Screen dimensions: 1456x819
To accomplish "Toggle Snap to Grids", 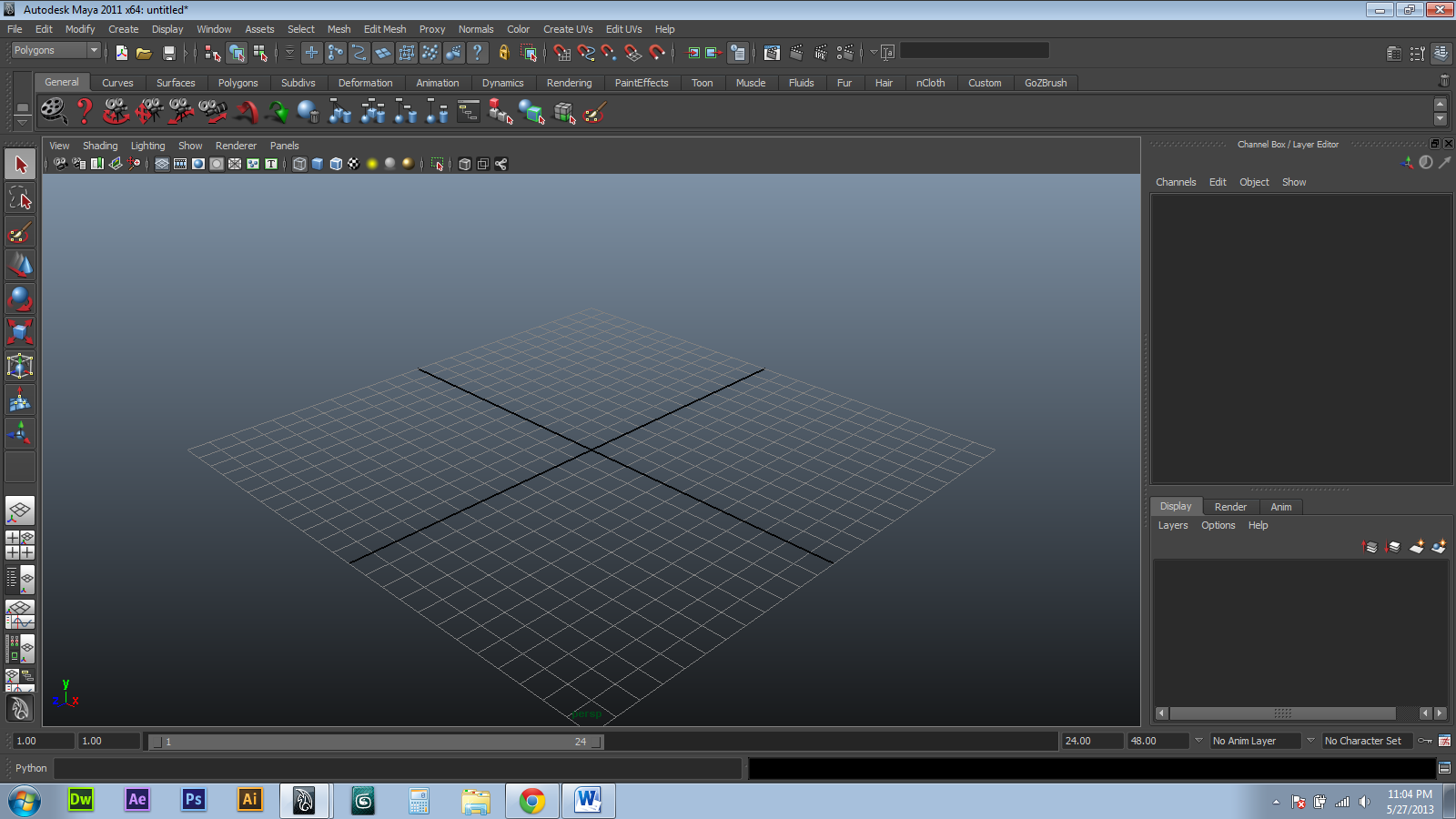I will point(562,53).
